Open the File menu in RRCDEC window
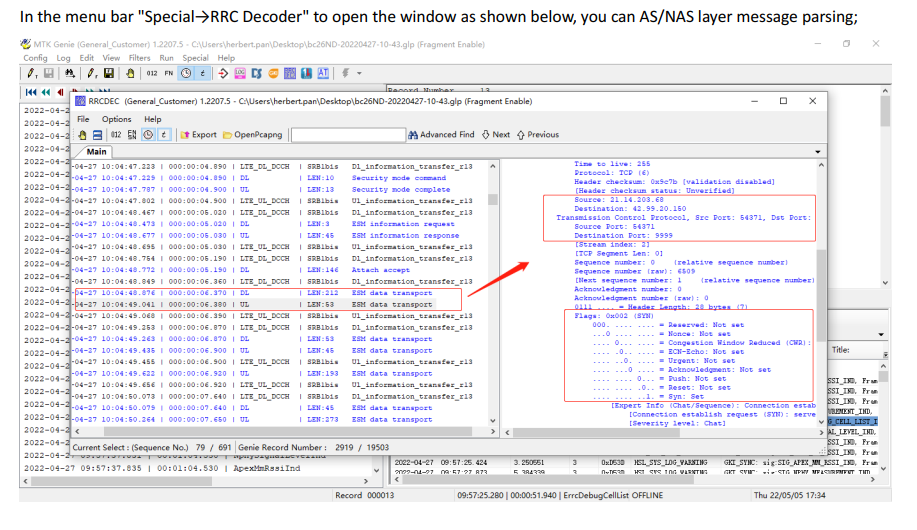The image size is (917, 530). tap(83, 119)
